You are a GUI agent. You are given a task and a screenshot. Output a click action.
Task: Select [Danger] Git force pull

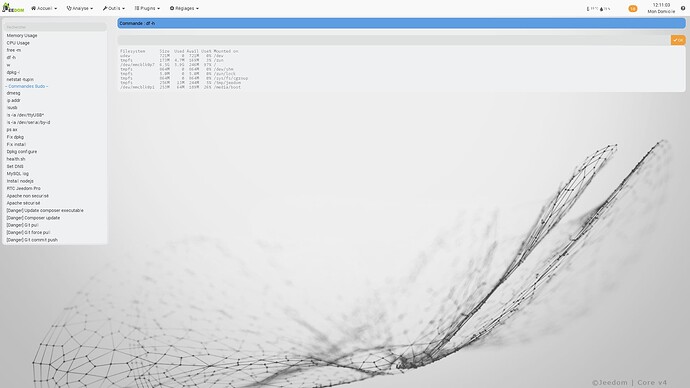point(28,232)
